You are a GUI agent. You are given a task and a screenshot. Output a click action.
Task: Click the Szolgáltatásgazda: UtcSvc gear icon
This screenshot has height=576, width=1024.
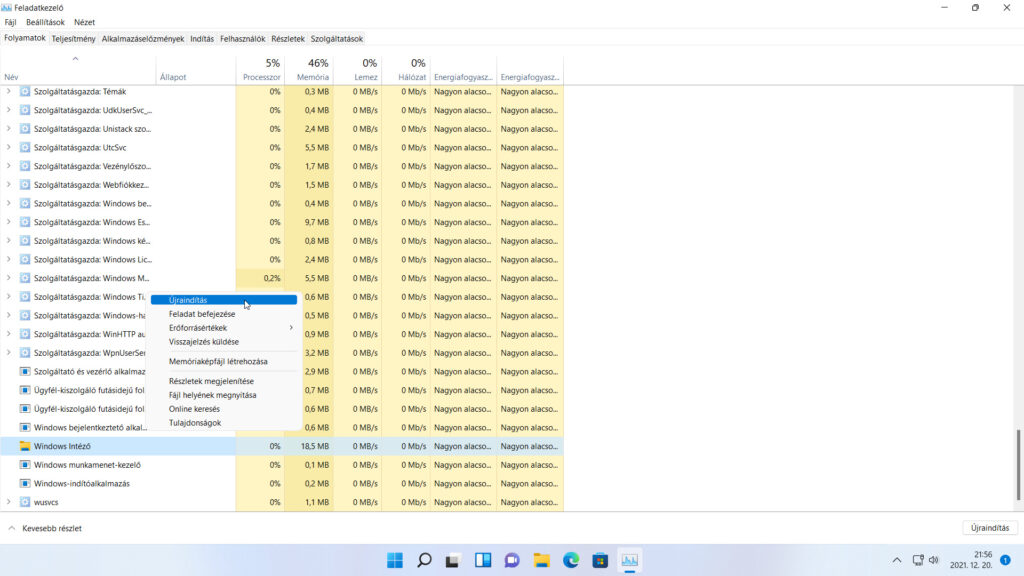25,148
